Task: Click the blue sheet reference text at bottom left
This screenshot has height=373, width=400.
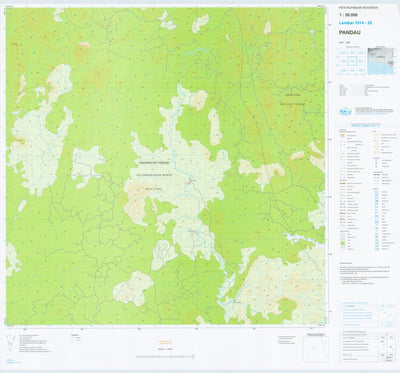Action: [x=14, y=361]
